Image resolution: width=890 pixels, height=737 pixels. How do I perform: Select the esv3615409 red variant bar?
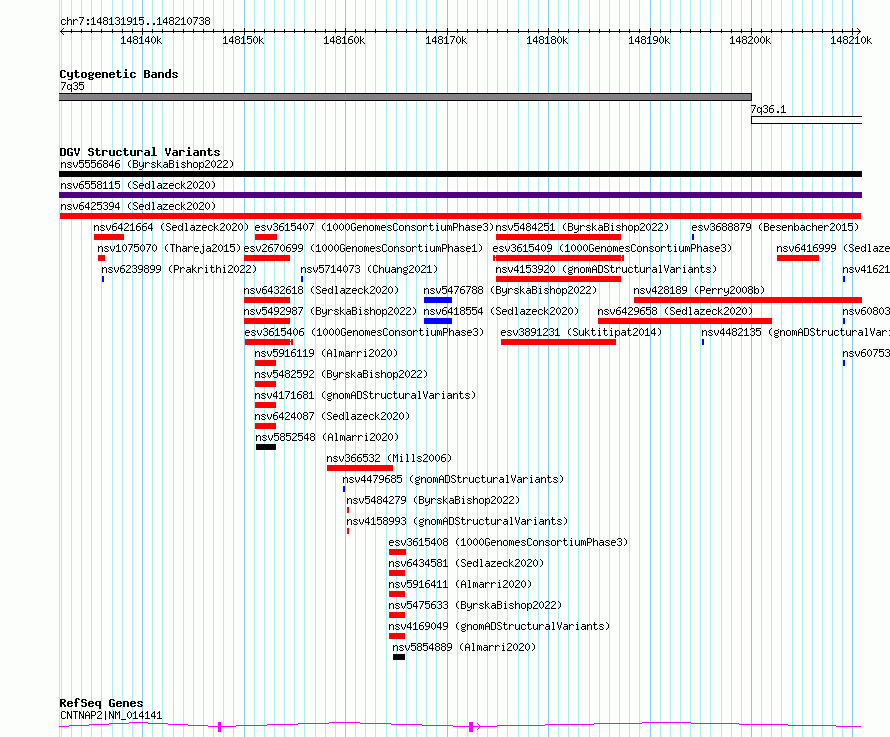[559, 258]
